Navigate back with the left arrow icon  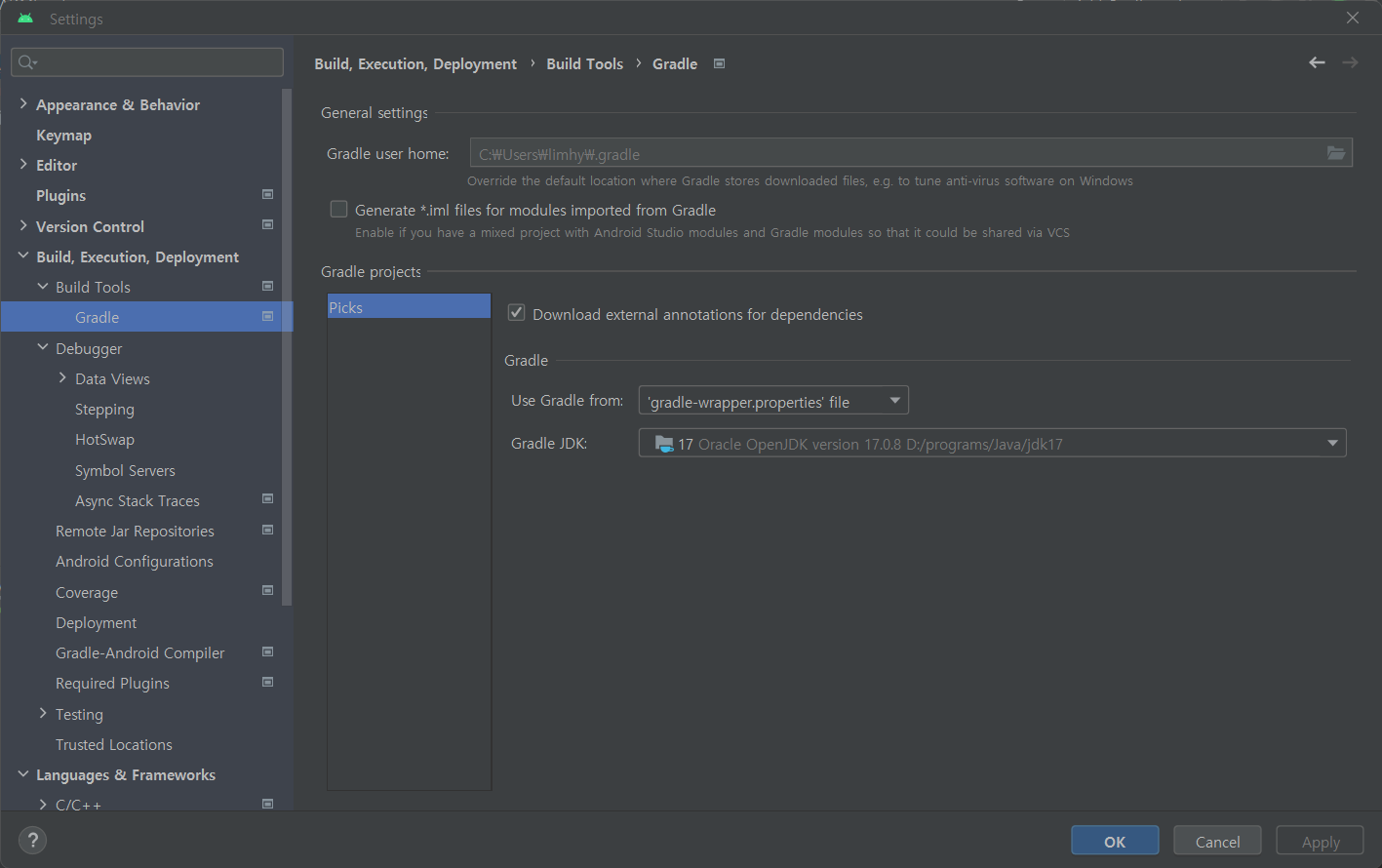click(1317, 62)
